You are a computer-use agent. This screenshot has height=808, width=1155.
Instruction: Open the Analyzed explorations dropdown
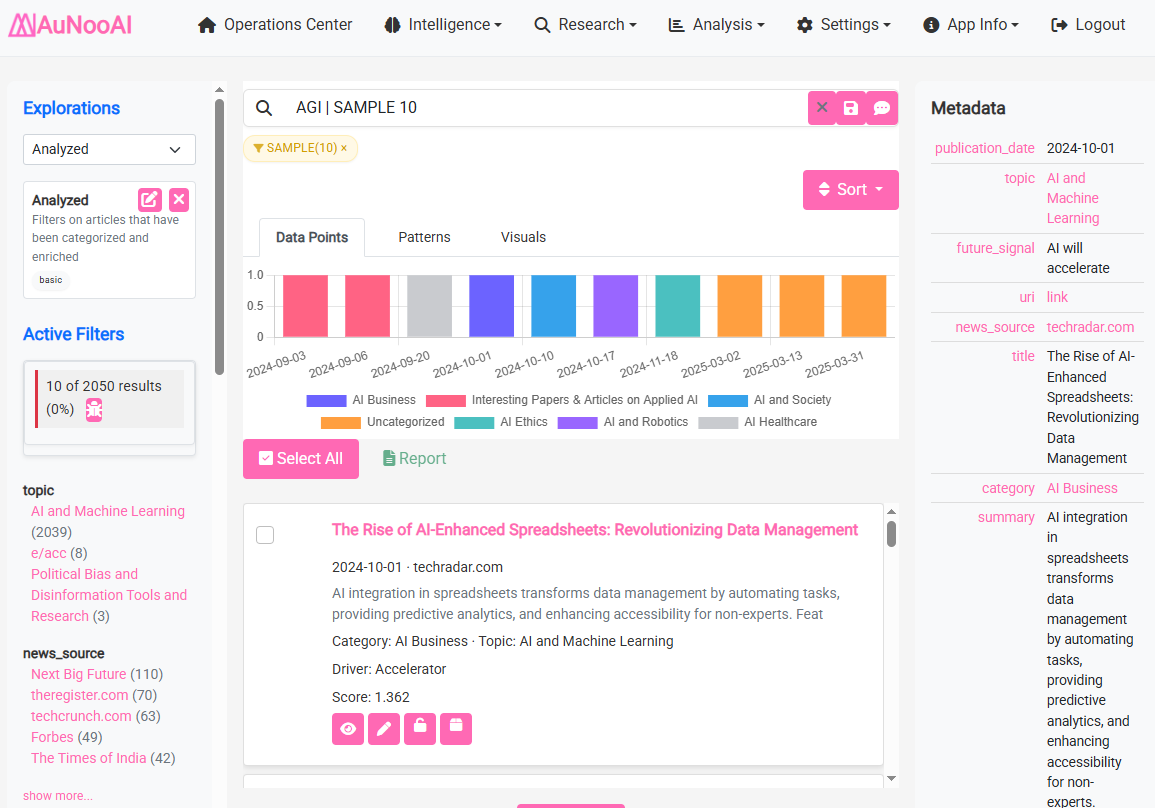pos(109,149)
